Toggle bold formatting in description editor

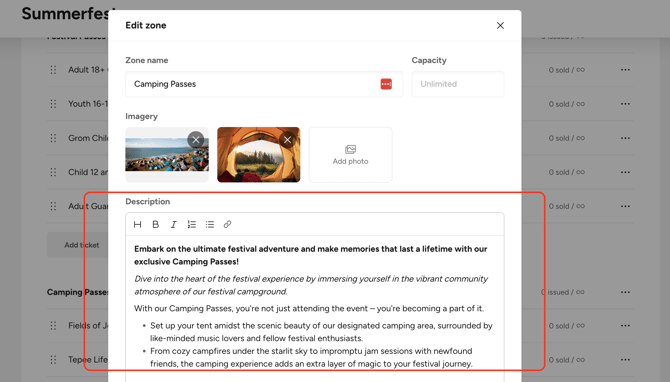[156, 224]
